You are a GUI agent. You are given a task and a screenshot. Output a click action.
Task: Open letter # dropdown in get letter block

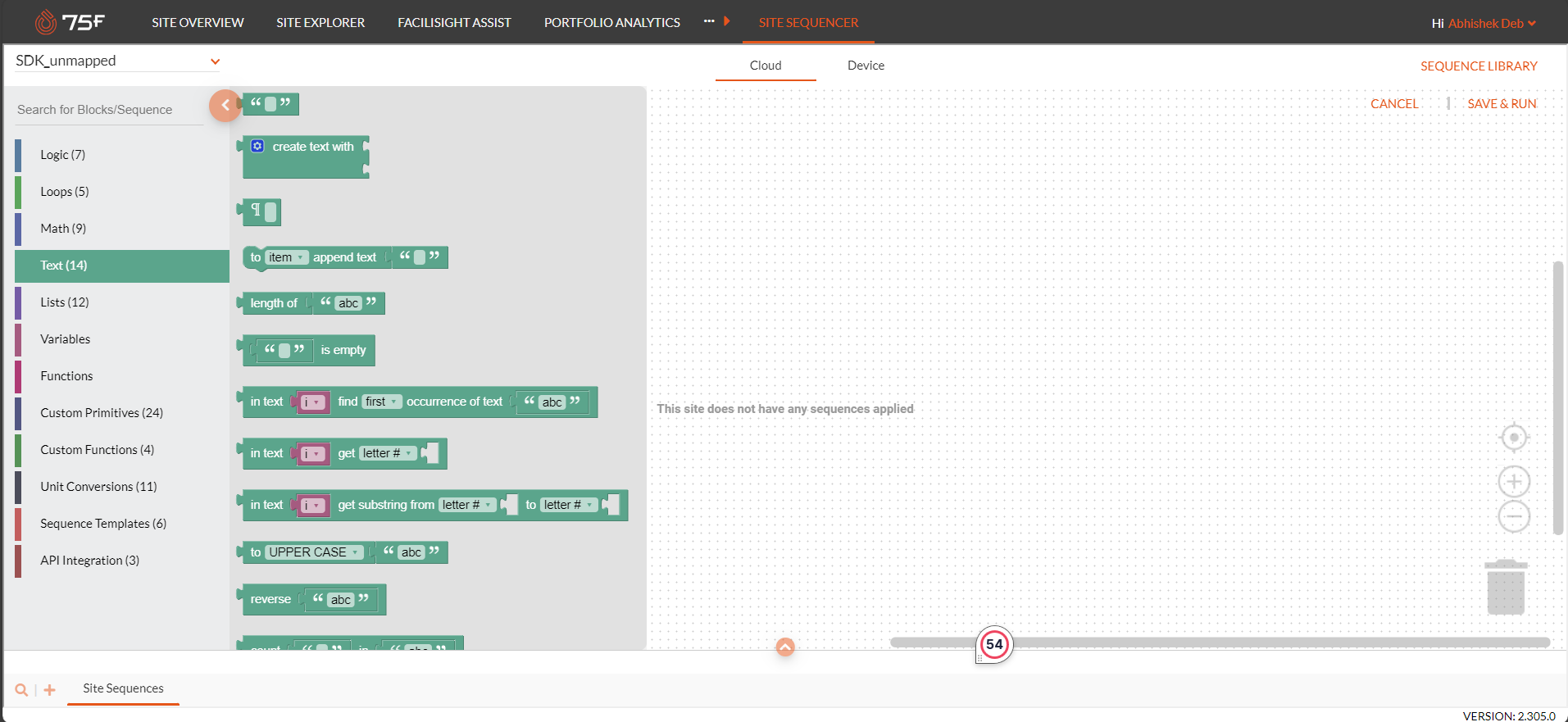388,453
